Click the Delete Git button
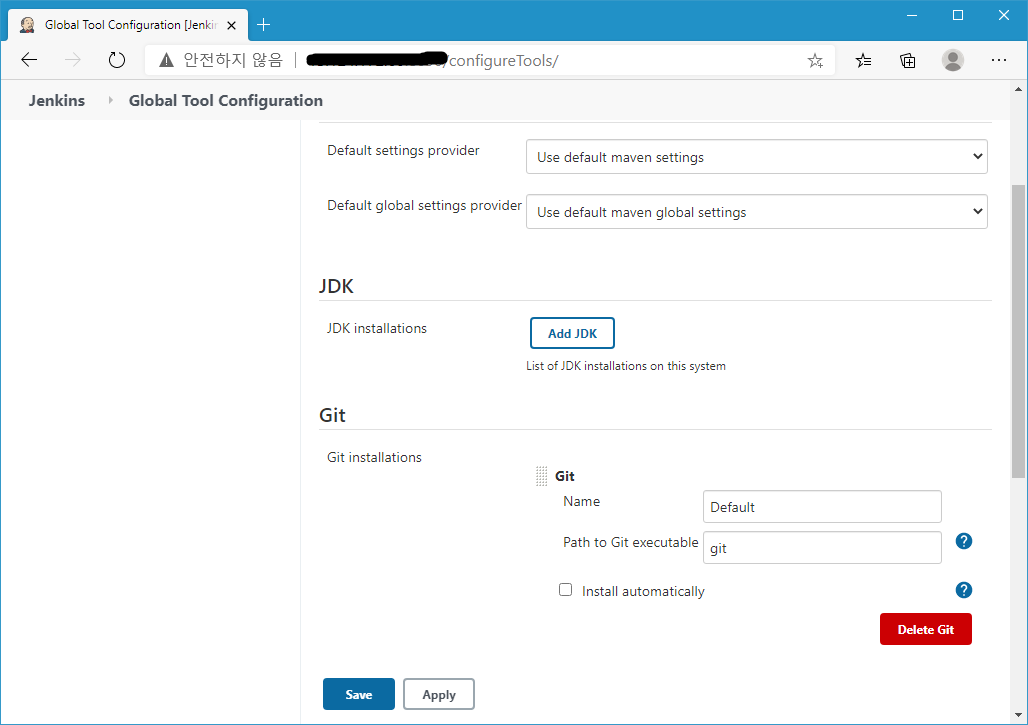 pyautogui.click(x=925, y=629)
